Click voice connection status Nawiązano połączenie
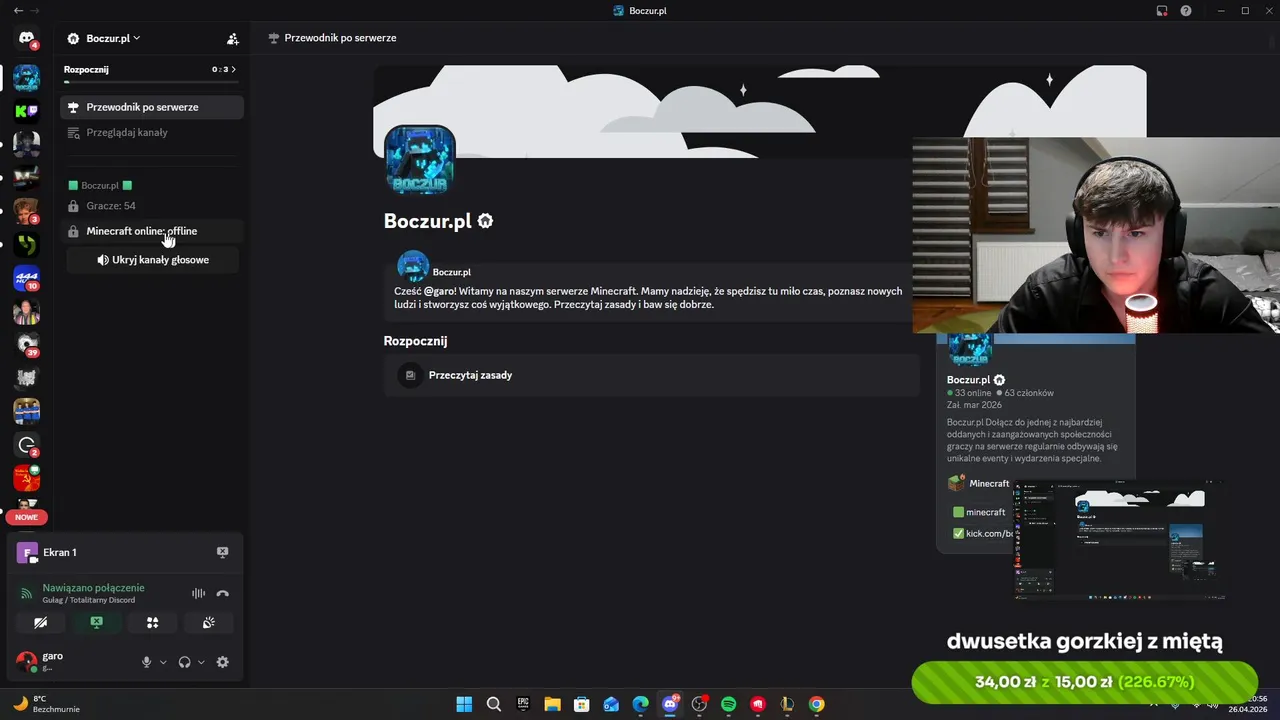Screen dimensions: 1280x720 93,588
